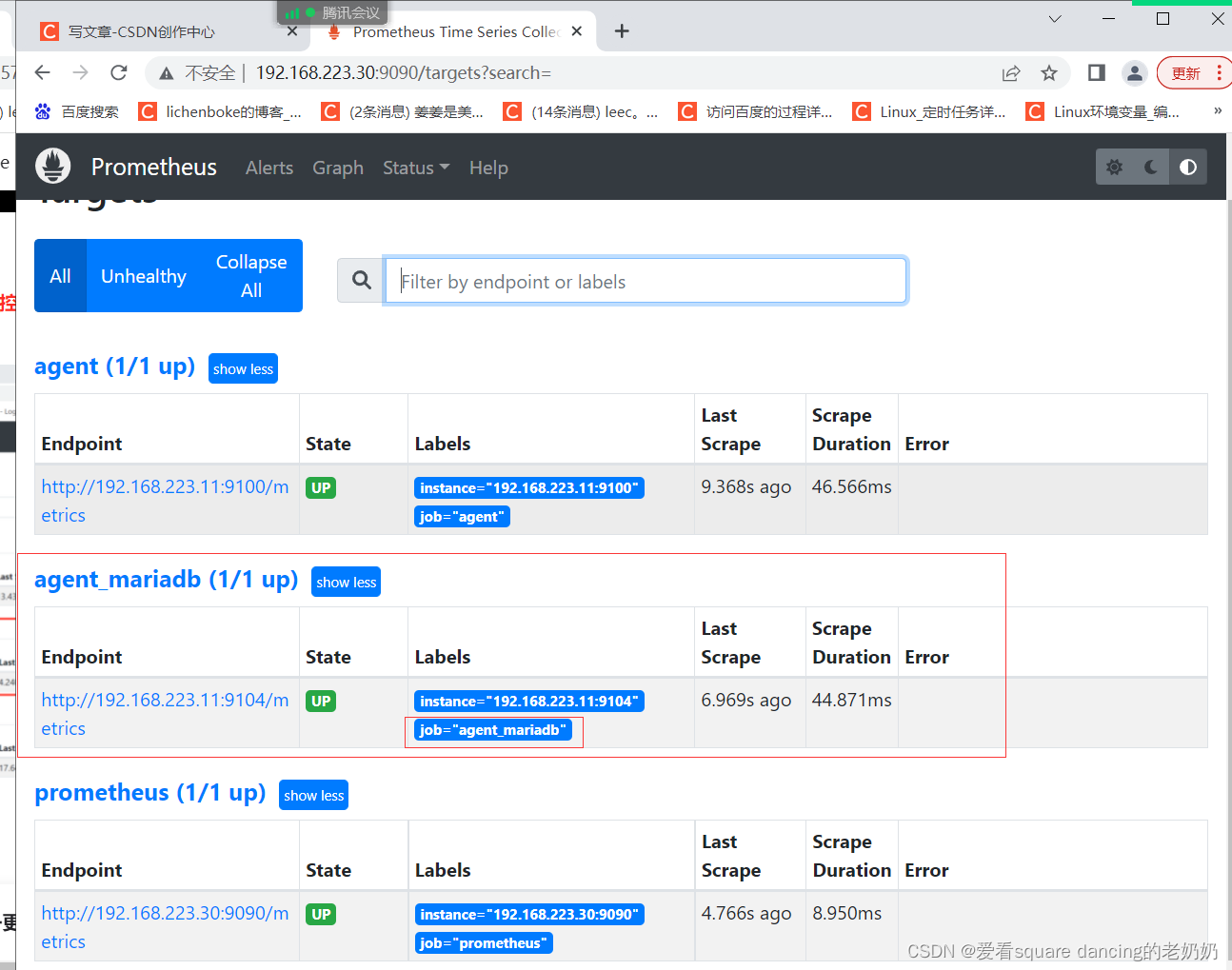Viewport: 1232px width, 970px height.
Task: Switch to the dark theme moon icon
Action: click(x=1151, y=168)
